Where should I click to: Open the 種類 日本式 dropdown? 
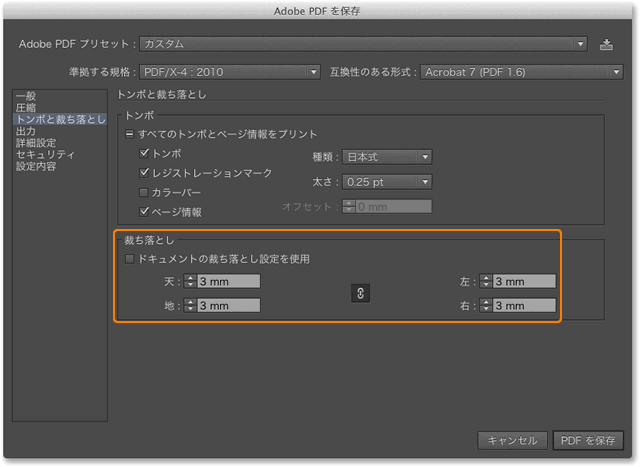[x=387, y=156]
